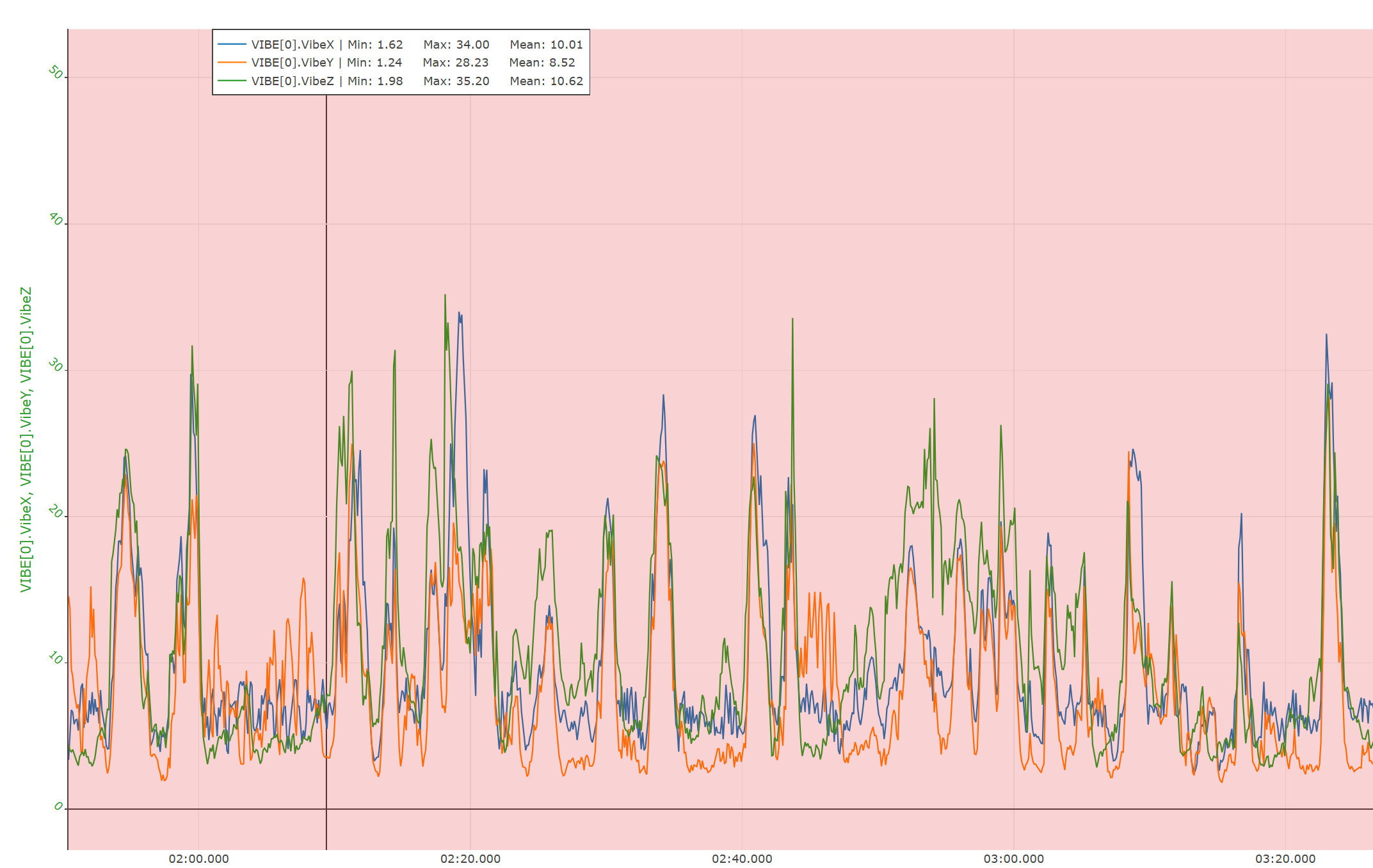Viewport: 1373px width, 868px height.
Task: Click the orange VibeY legend line swatch
Action: [232, 62]
